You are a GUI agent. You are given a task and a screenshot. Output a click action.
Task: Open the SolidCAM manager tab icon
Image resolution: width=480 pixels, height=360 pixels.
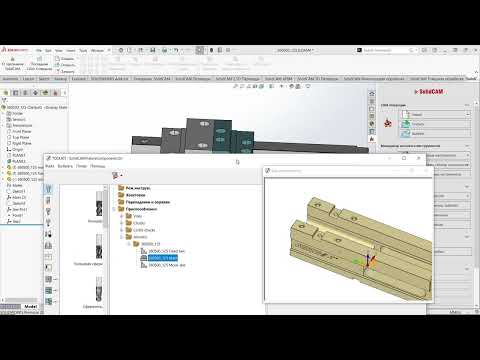coord(55,93)
